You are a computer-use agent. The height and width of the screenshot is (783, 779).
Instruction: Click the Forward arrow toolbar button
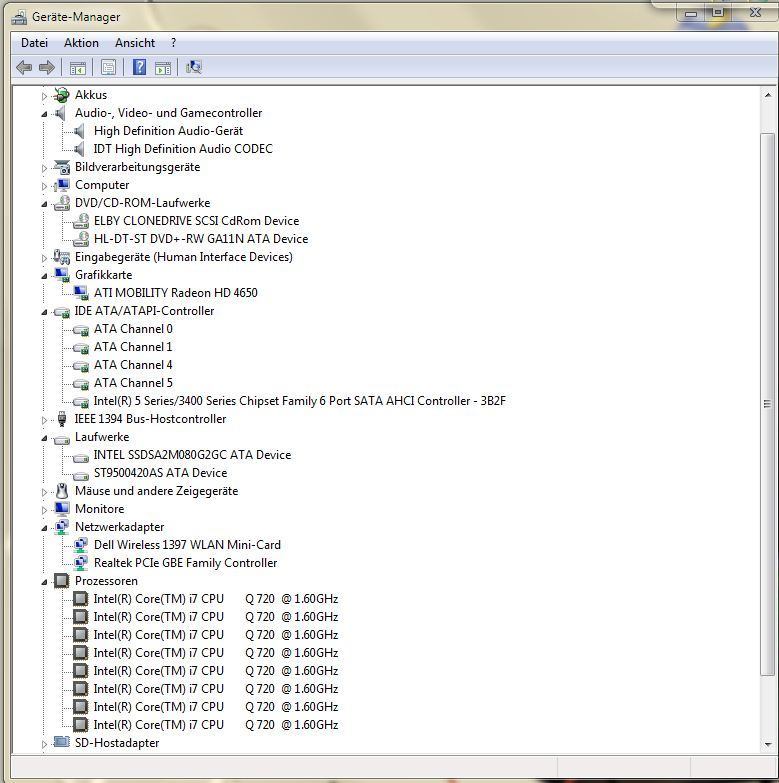pyautogui.click(x=46, y=67)
